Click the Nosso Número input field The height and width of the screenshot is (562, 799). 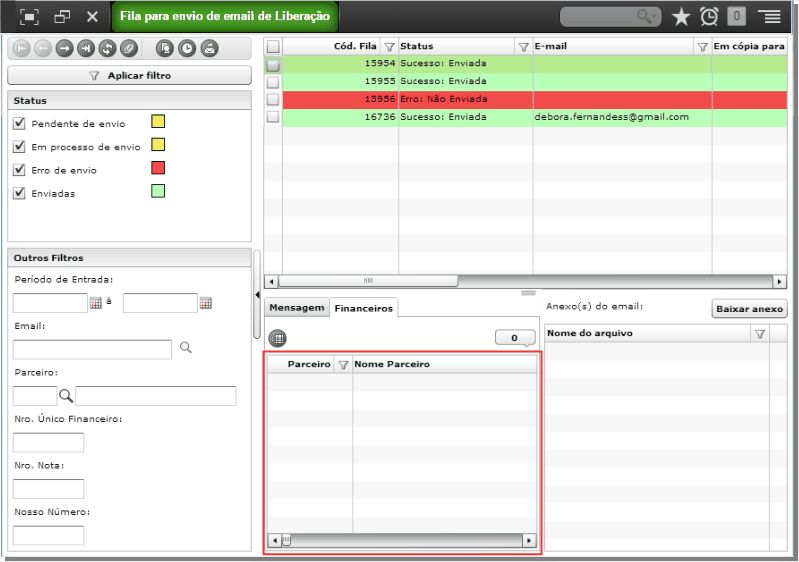[48, 535]
